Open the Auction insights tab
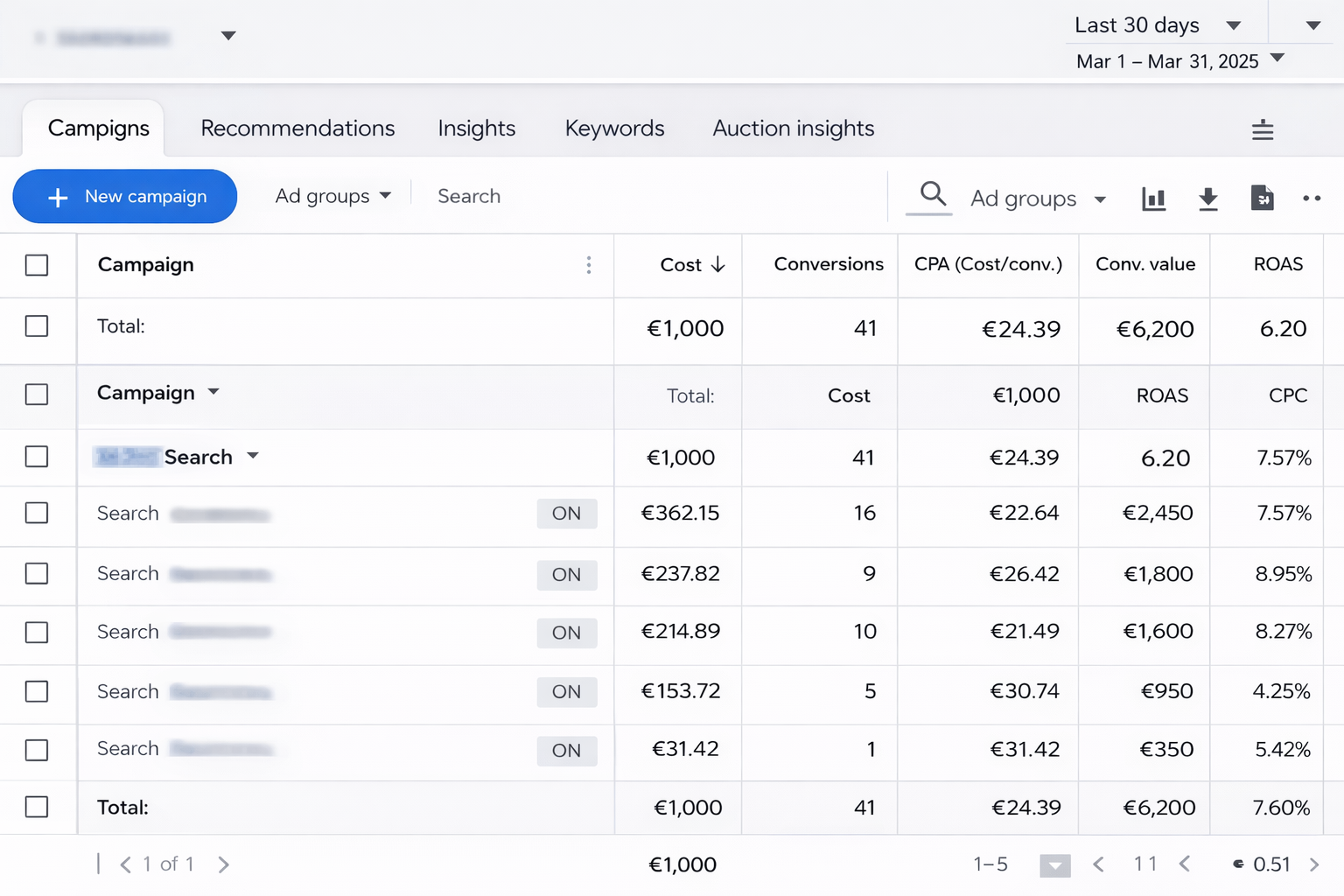Image resolution: width=1344 pixels, height=896 pixels. (x=793, y=129)
